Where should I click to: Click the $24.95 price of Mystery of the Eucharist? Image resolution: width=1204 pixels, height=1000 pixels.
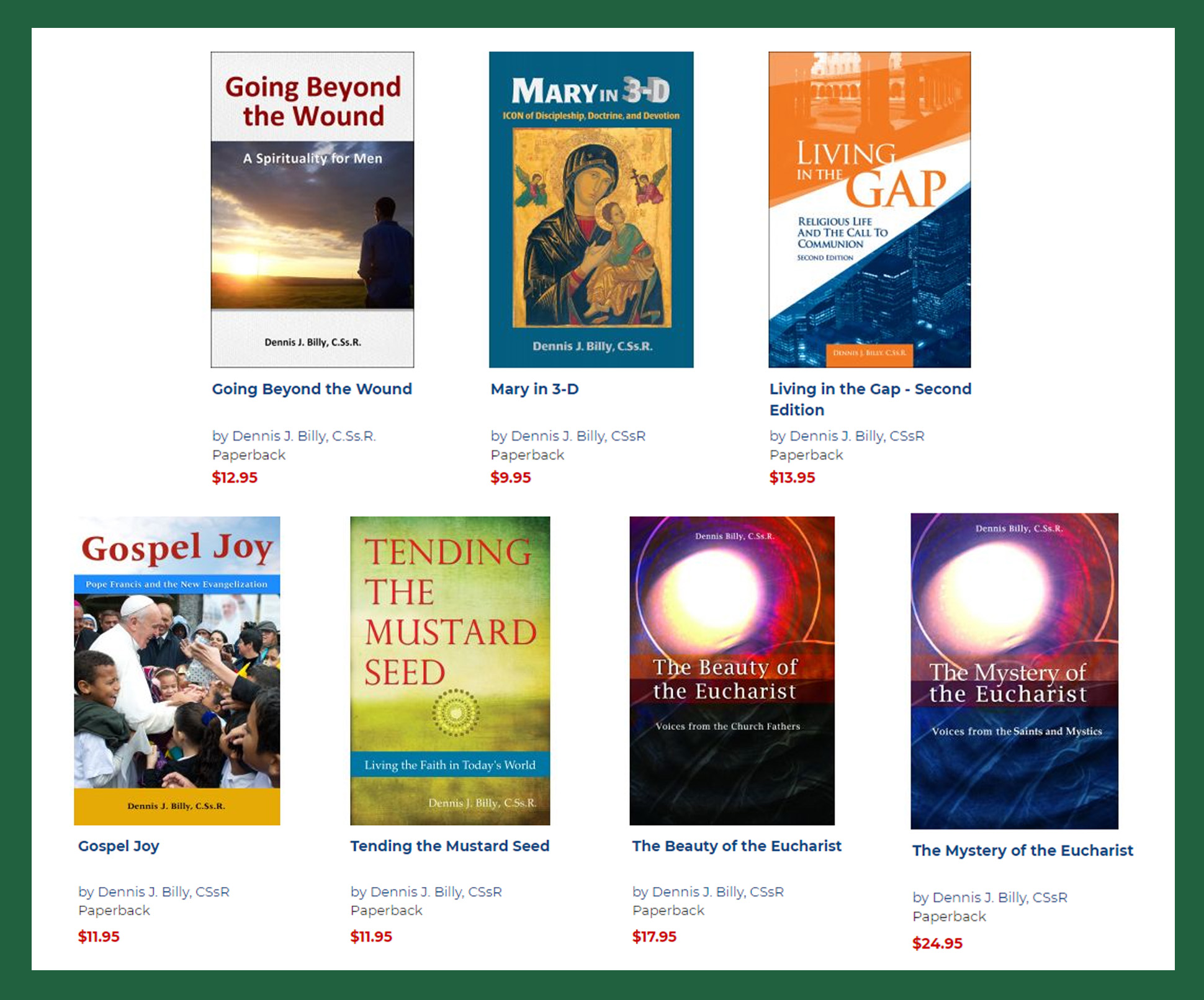(x=937, y=944)
